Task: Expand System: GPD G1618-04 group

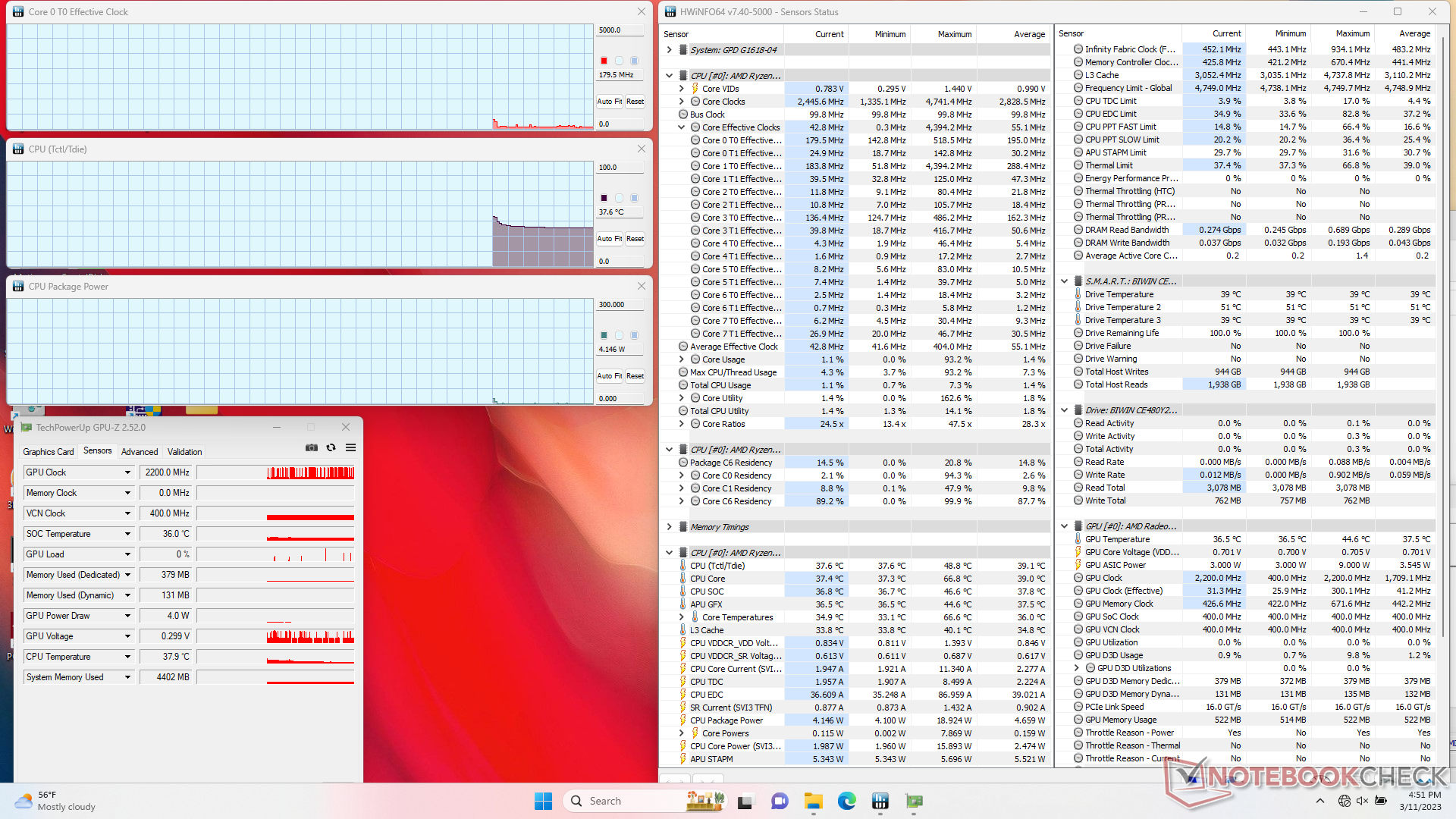Action: tap(669, 50)
